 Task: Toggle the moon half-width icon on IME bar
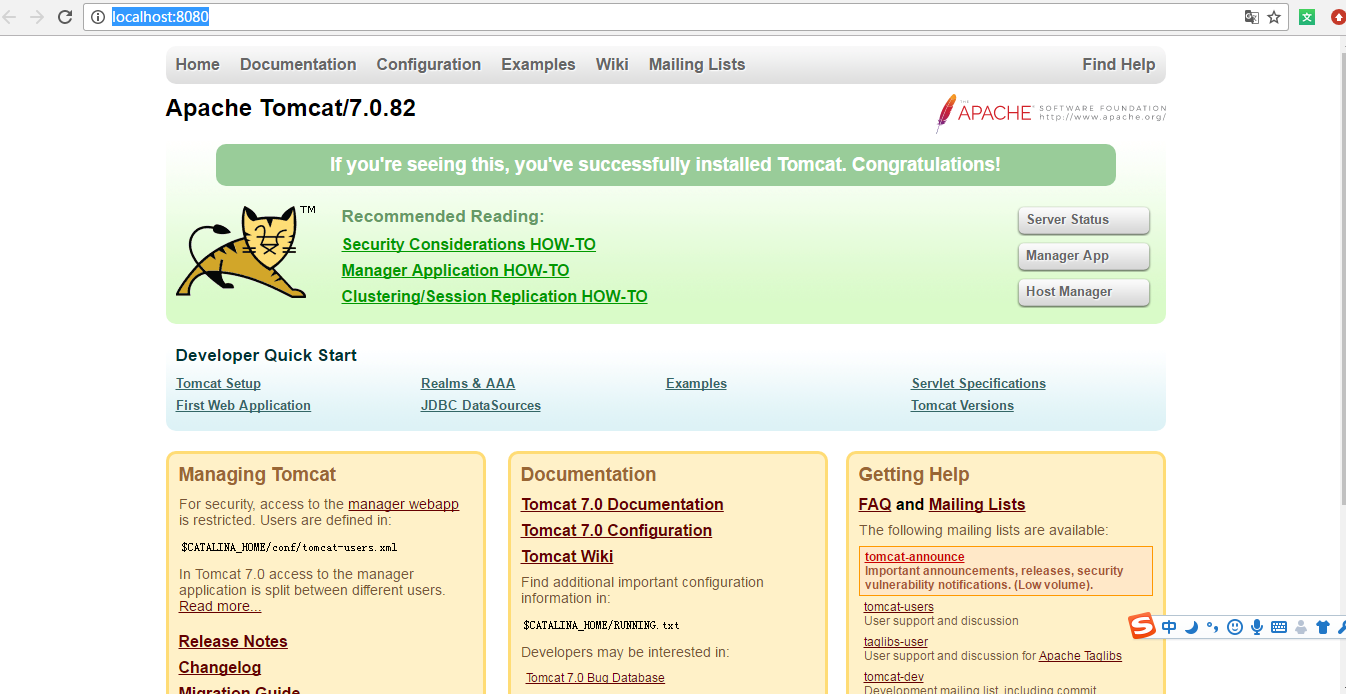[1191, 627]
